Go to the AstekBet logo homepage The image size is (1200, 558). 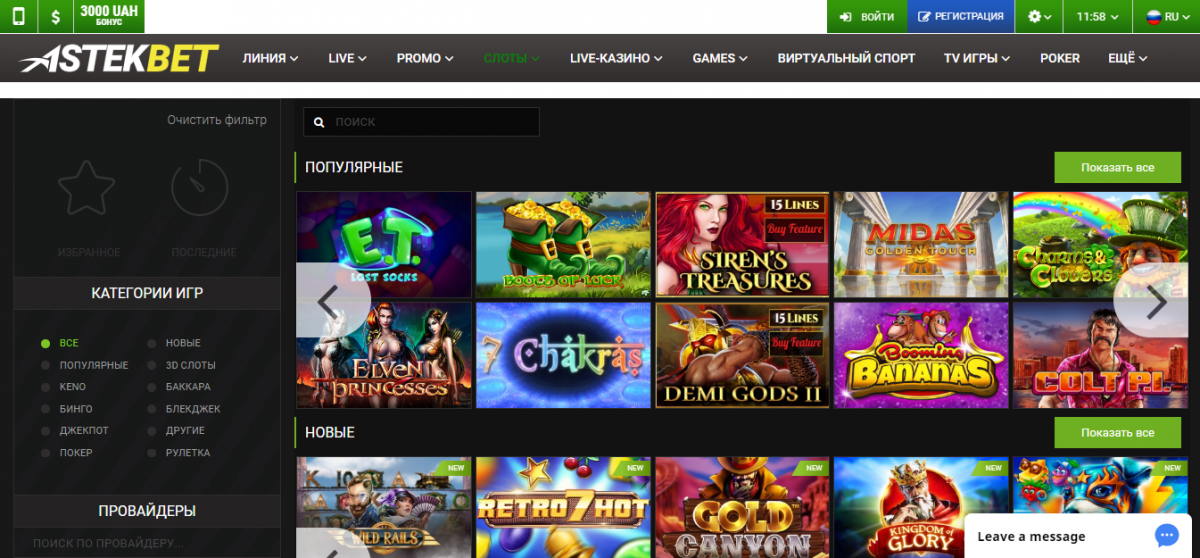click(118, 59)
